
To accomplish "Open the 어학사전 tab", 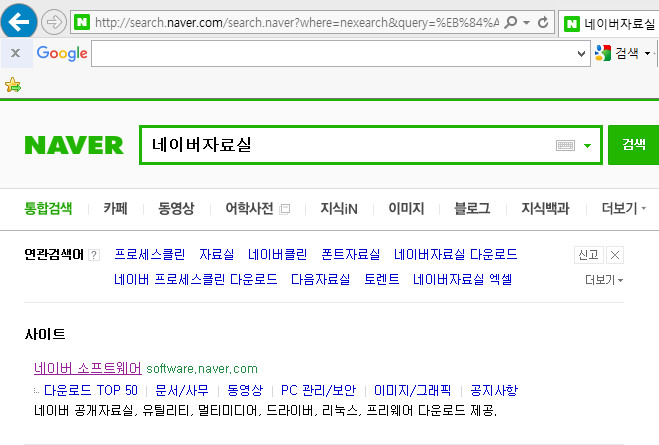I will [249, 208].
